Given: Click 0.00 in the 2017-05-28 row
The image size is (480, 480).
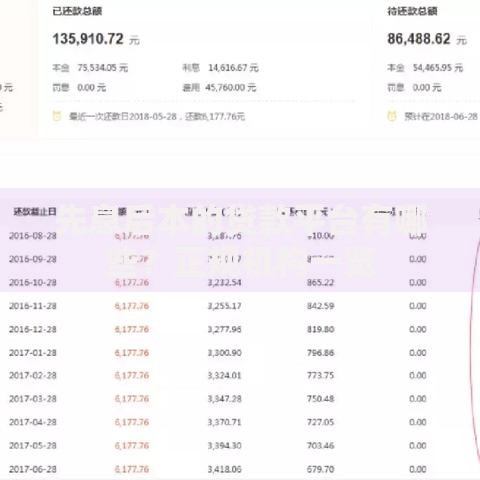Looking at the screenshot, I should [x=418, y=445].
